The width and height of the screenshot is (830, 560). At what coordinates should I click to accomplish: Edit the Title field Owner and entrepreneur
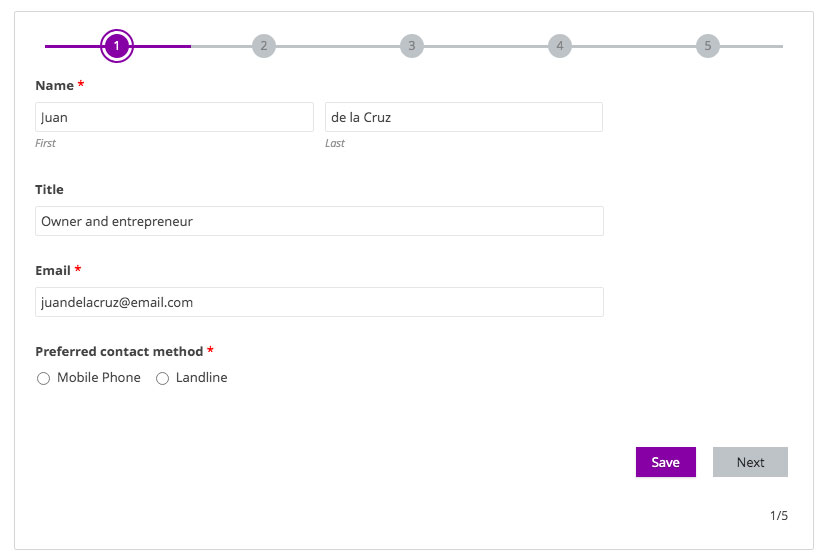tap(319, 221)
